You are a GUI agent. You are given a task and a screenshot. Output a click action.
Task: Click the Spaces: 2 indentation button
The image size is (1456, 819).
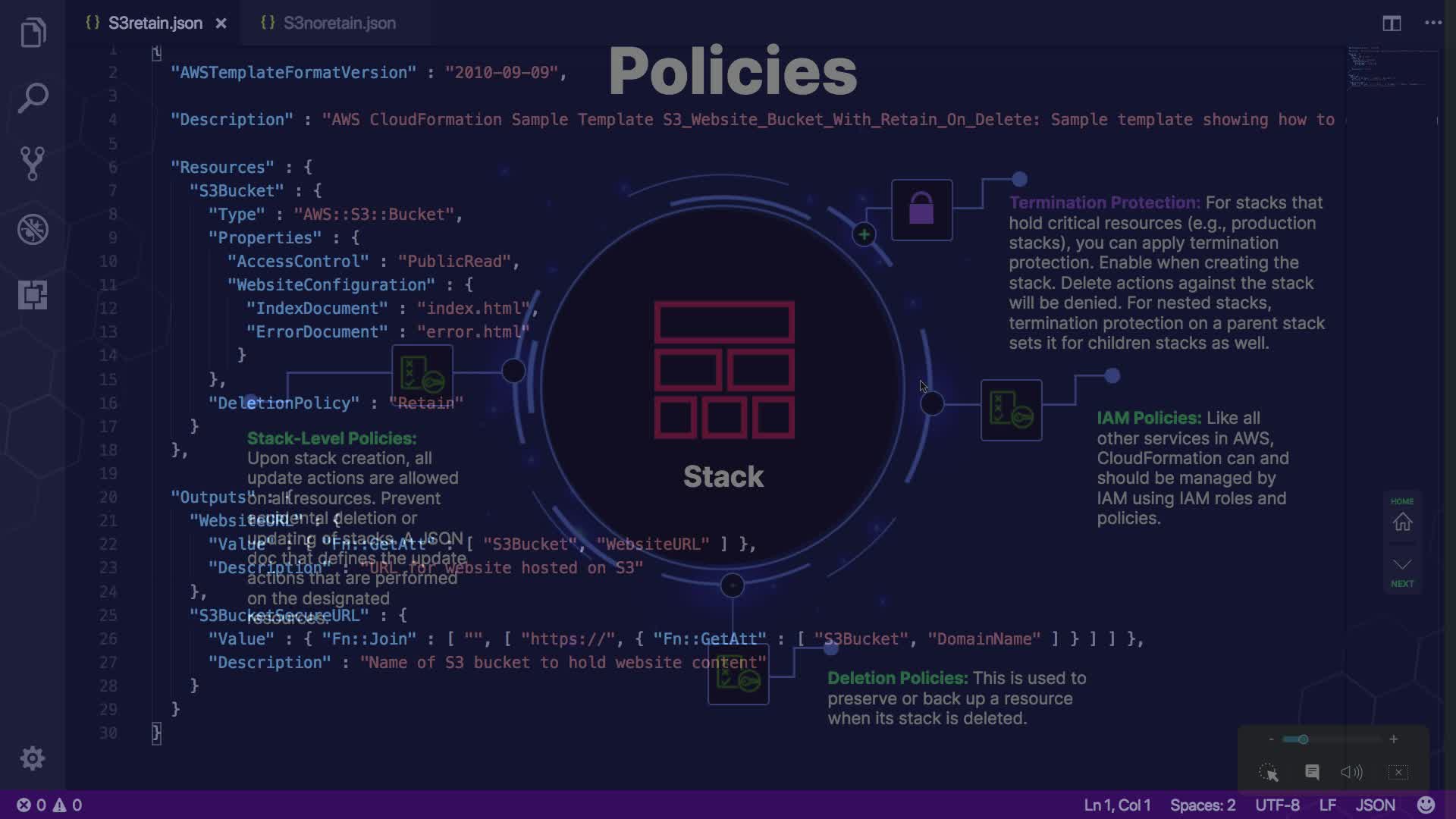pyautogui.click(x=1202, y=805)
